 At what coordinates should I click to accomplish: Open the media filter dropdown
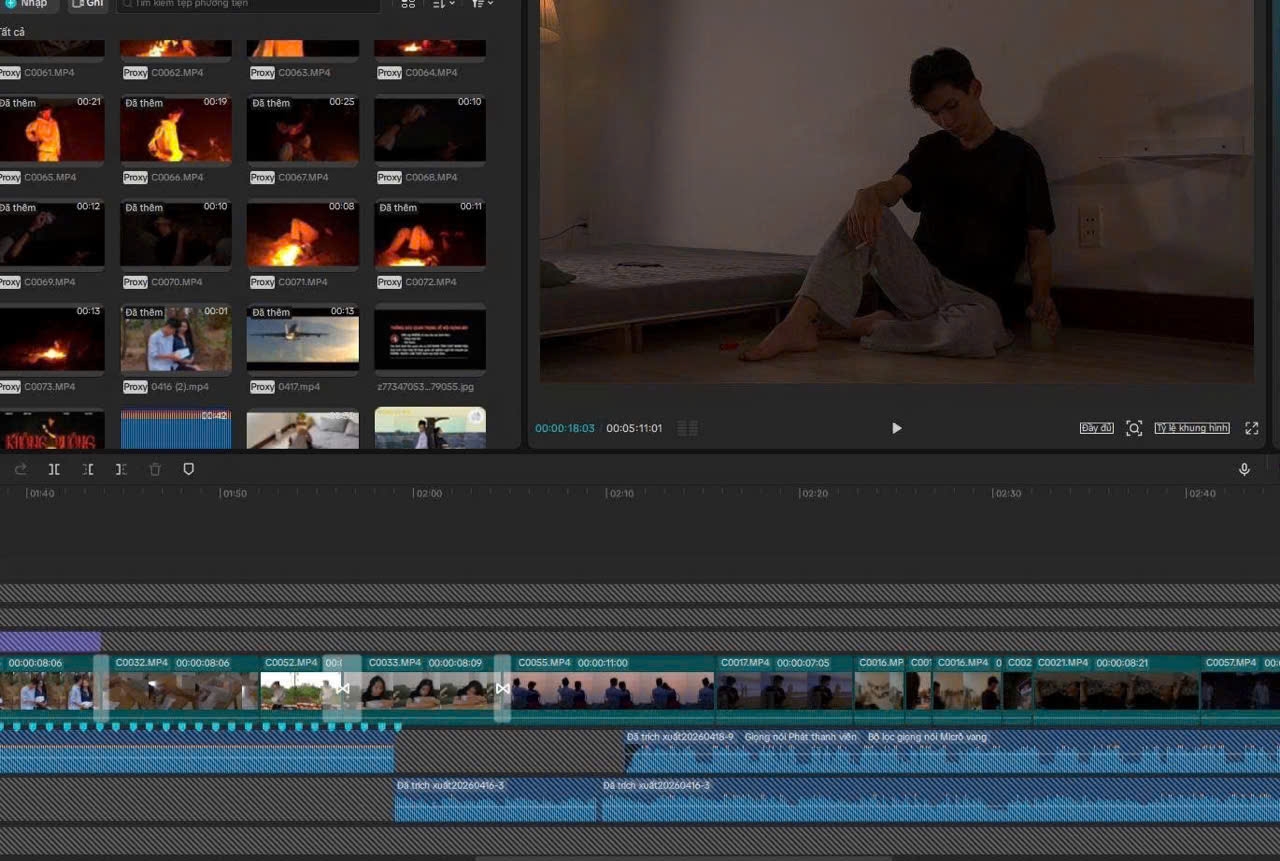(482, 4)
